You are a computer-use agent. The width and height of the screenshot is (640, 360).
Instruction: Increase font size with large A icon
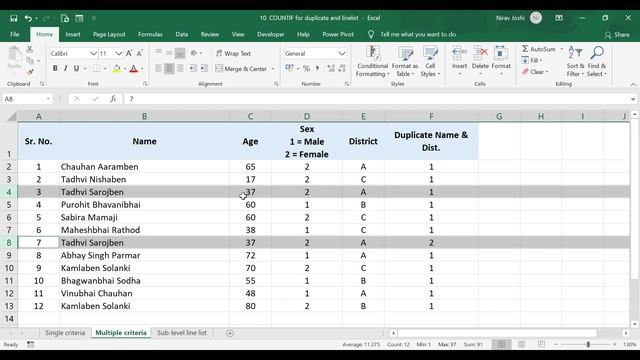click(x=129, y=53)
